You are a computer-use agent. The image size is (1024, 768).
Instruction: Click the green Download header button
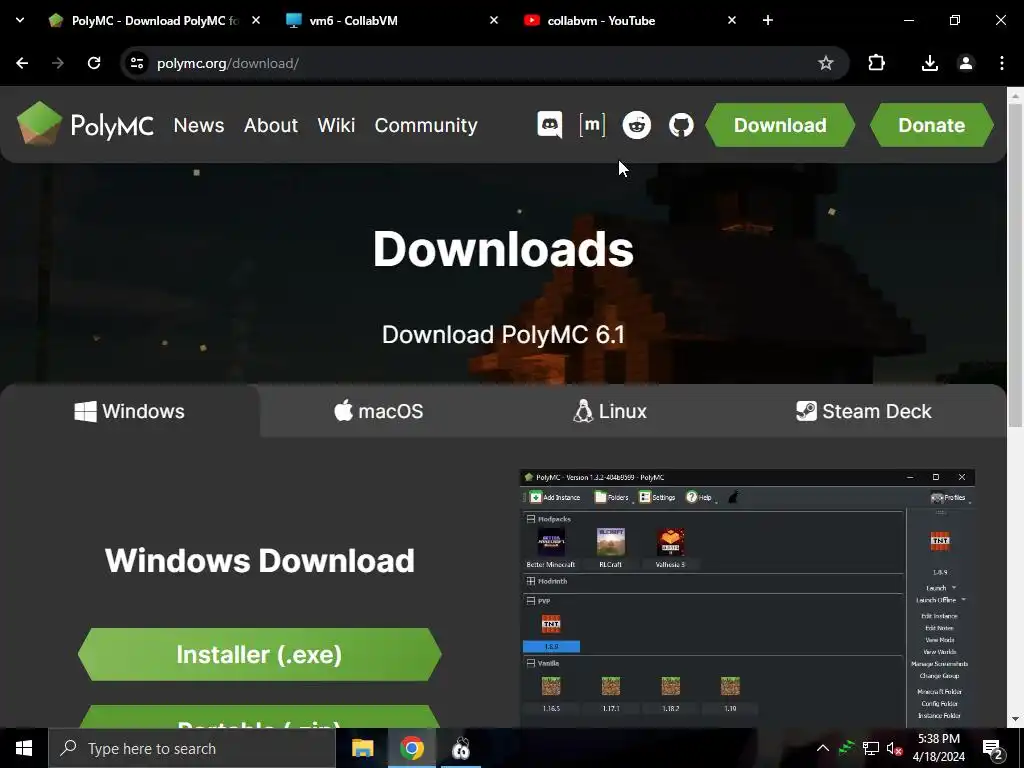point(780,125)
